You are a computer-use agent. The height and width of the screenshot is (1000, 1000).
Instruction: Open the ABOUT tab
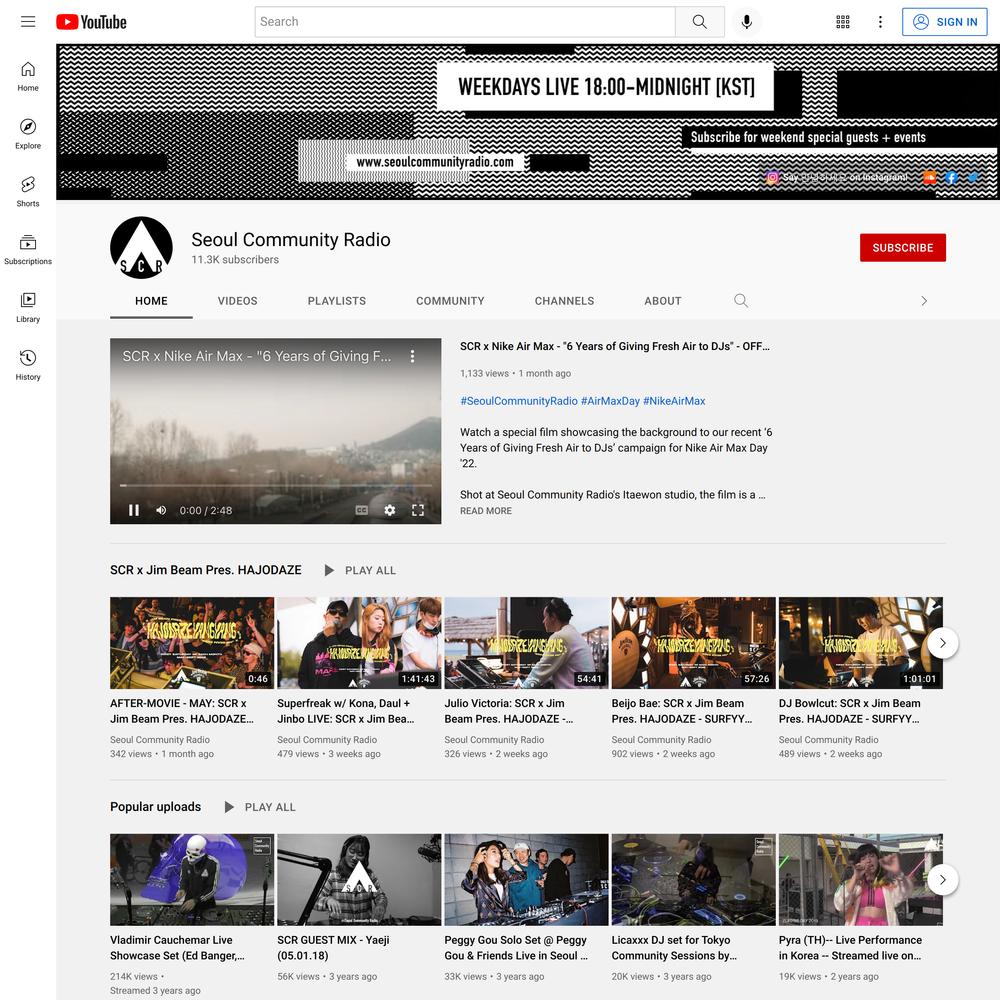663,301
